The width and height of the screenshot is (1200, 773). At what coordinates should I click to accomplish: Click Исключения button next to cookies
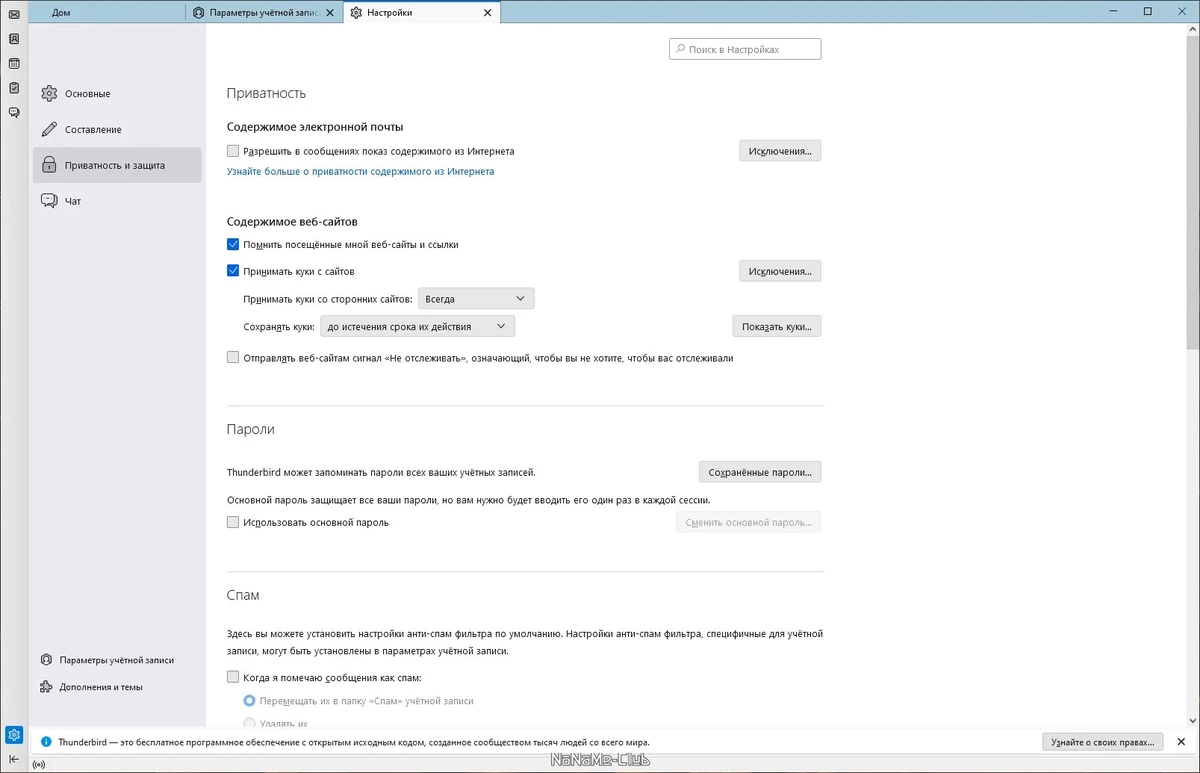click(780, 271)
